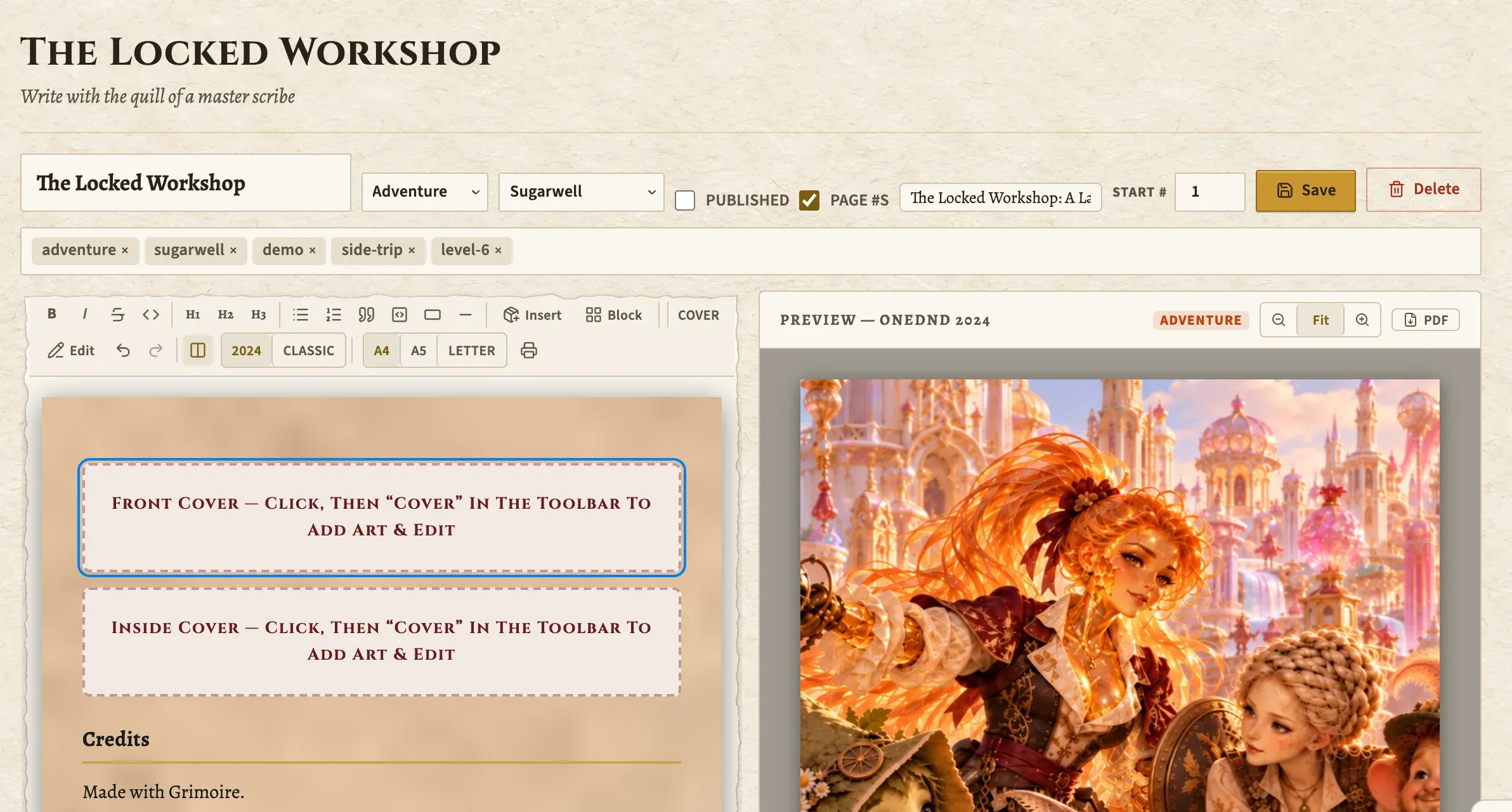
Task: Switch to Edit mode
Action: (71, 350)
